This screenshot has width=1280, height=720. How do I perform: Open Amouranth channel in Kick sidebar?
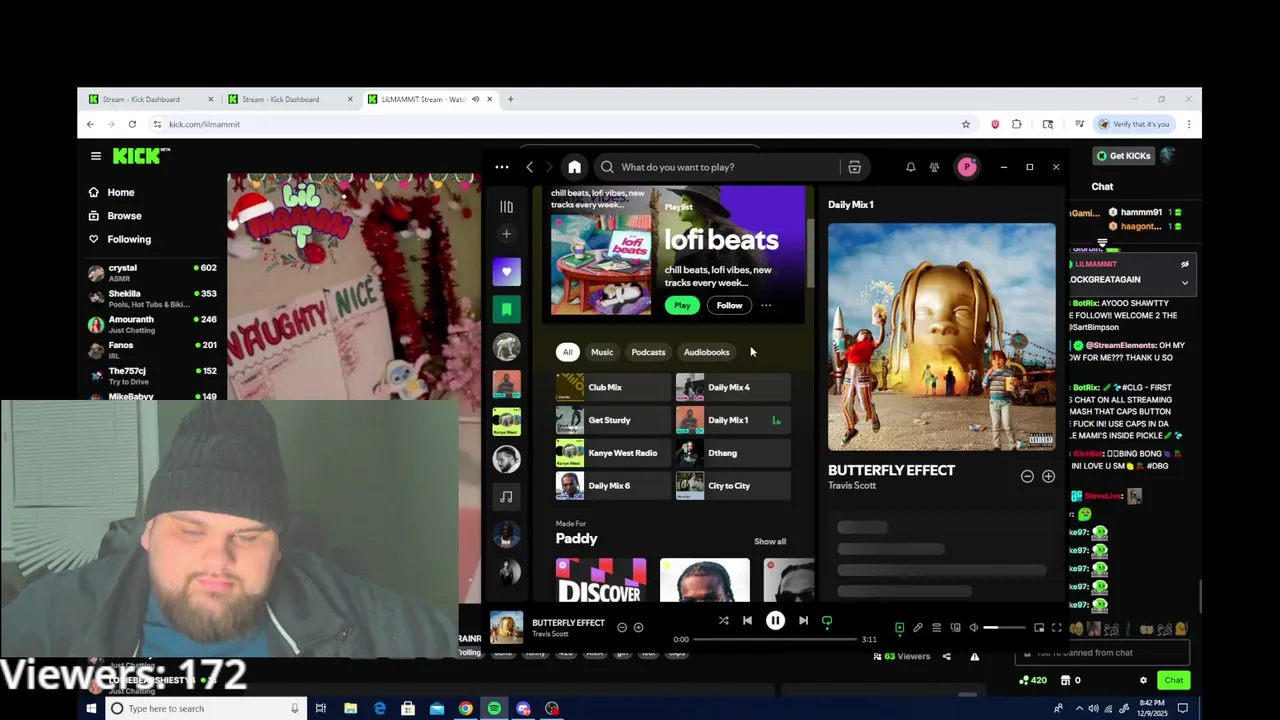pyautogui.click(x=151, y=324)
